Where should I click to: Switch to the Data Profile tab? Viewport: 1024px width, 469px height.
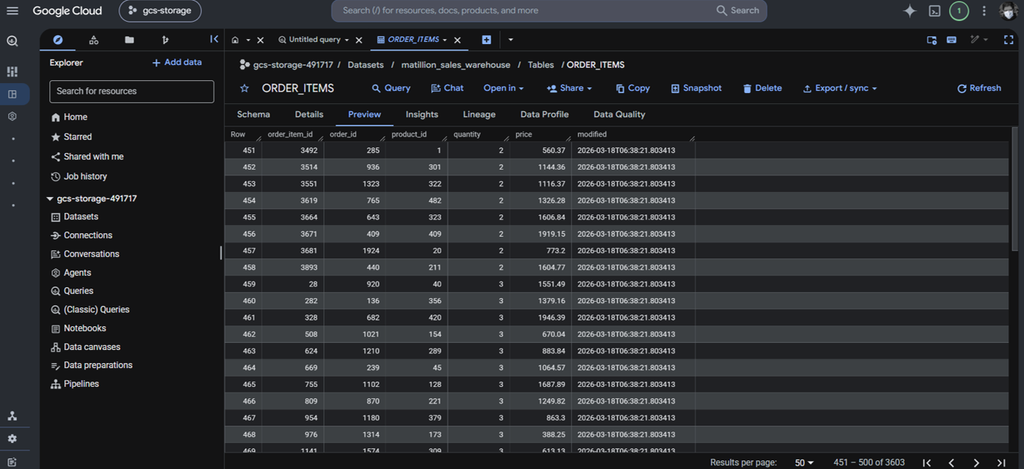pos(545,114)
